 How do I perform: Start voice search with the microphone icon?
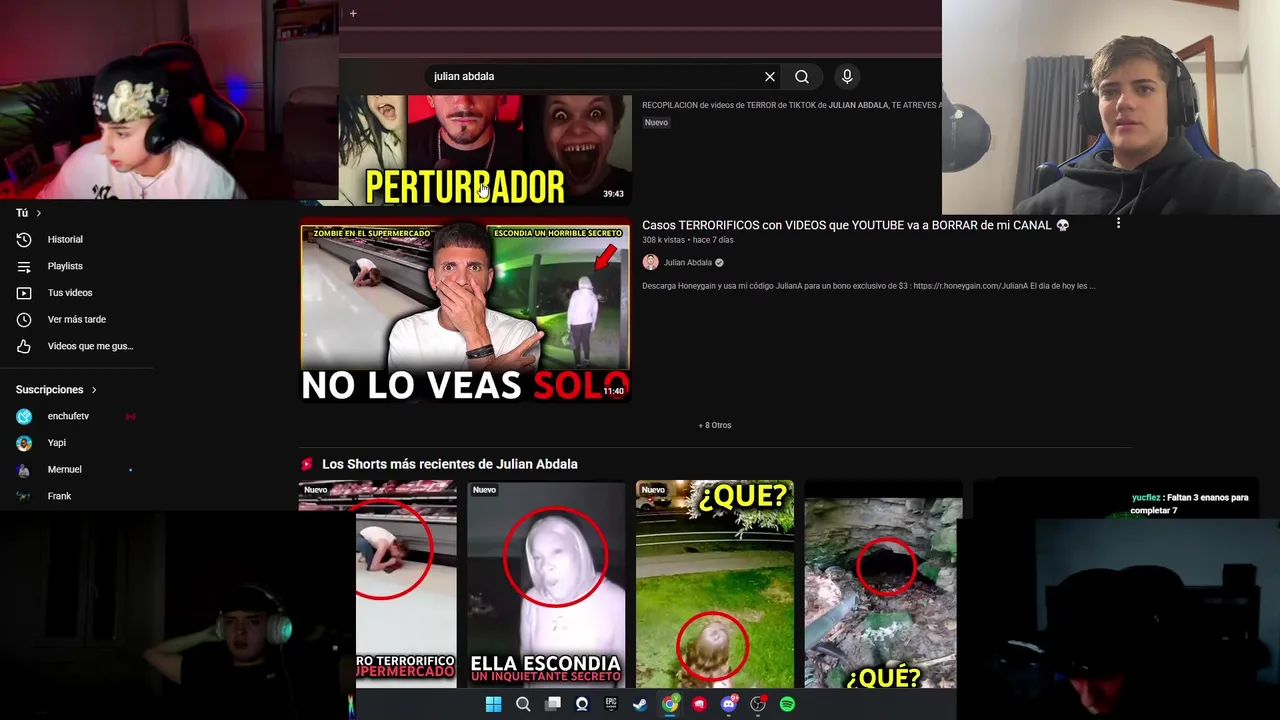coord(847,76)
